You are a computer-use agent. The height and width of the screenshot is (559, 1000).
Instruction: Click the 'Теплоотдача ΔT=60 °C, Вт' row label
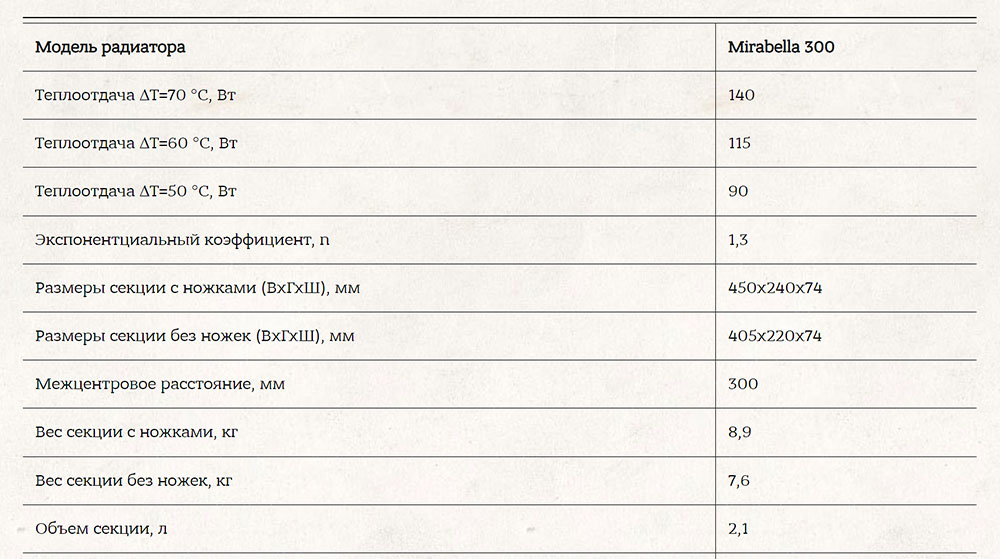[x=136, y=143]
